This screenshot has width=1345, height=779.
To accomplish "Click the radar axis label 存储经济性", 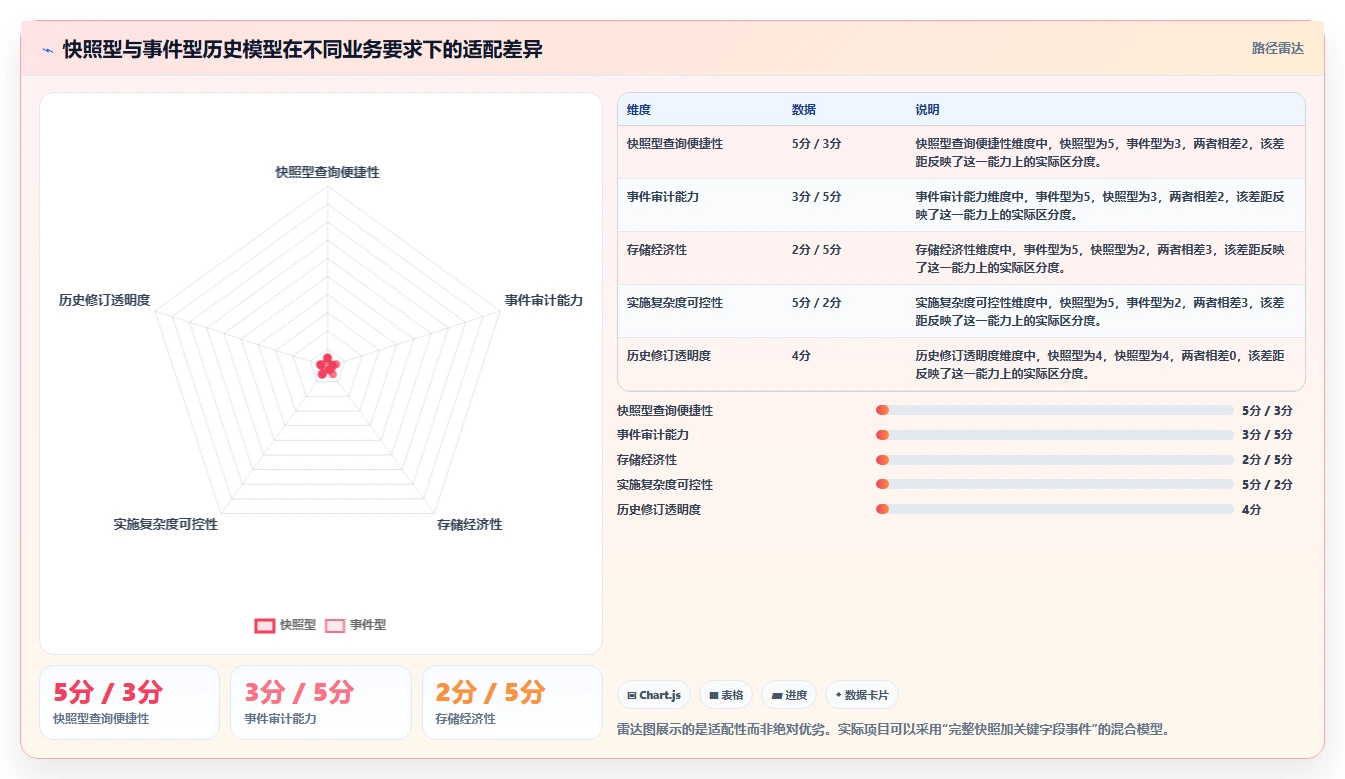I will (470, 524).
